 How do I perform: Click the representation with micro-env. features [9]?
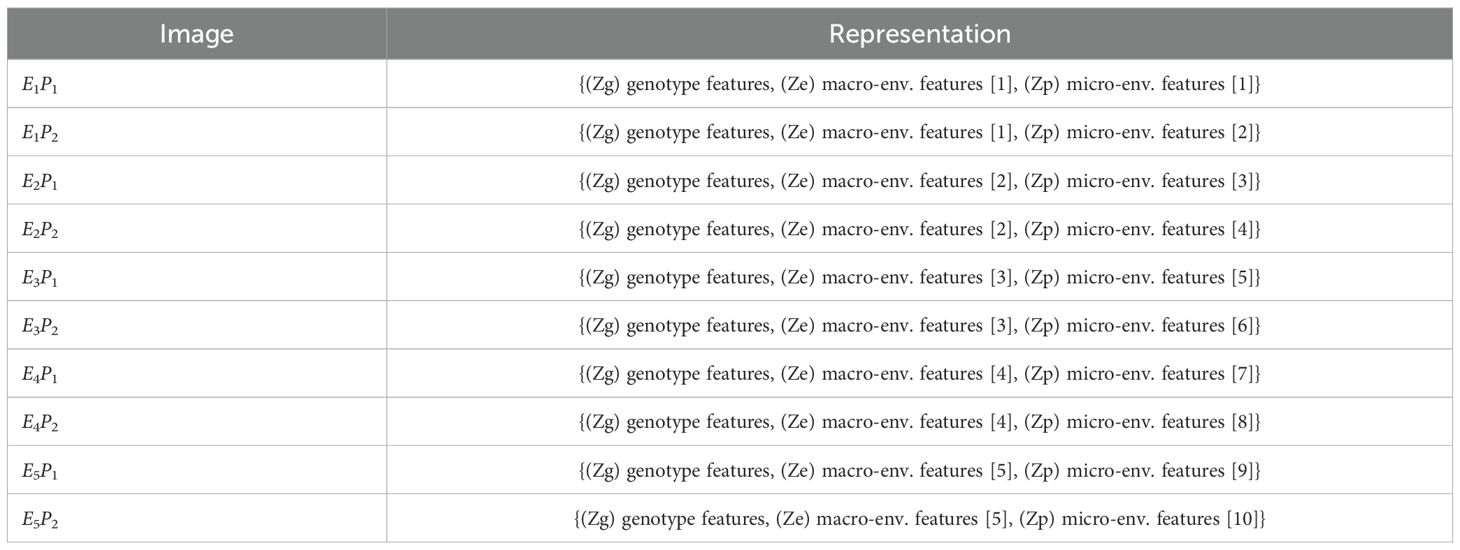(x=919, y=471)
